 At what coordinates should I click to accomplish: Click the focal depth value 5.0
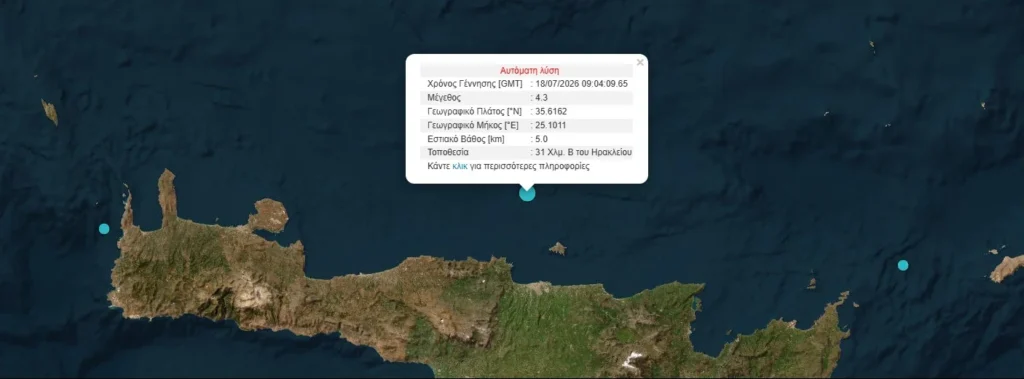coord(541,139)
